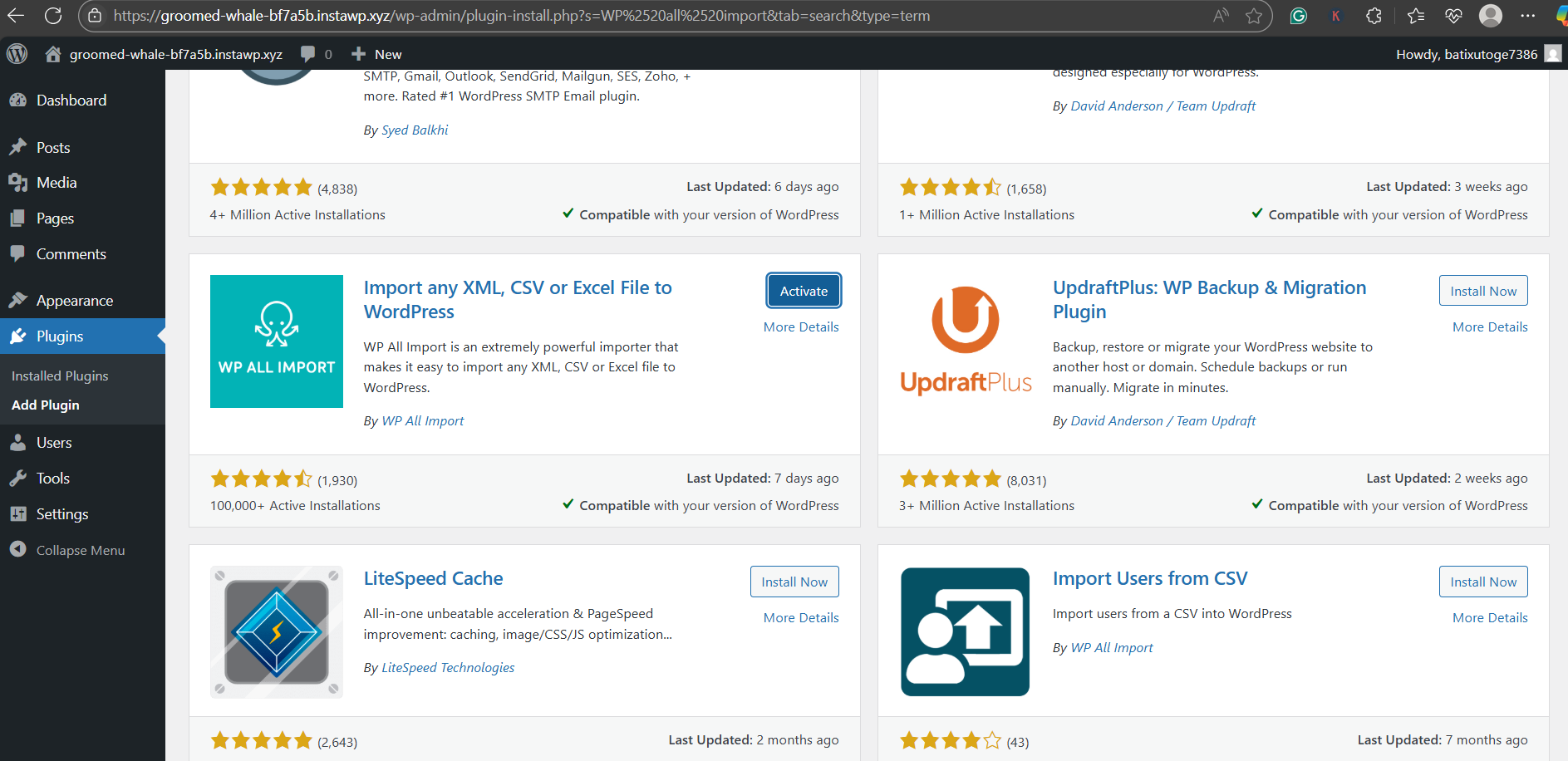Activate the WP All Import plugin

coord(804,291)
